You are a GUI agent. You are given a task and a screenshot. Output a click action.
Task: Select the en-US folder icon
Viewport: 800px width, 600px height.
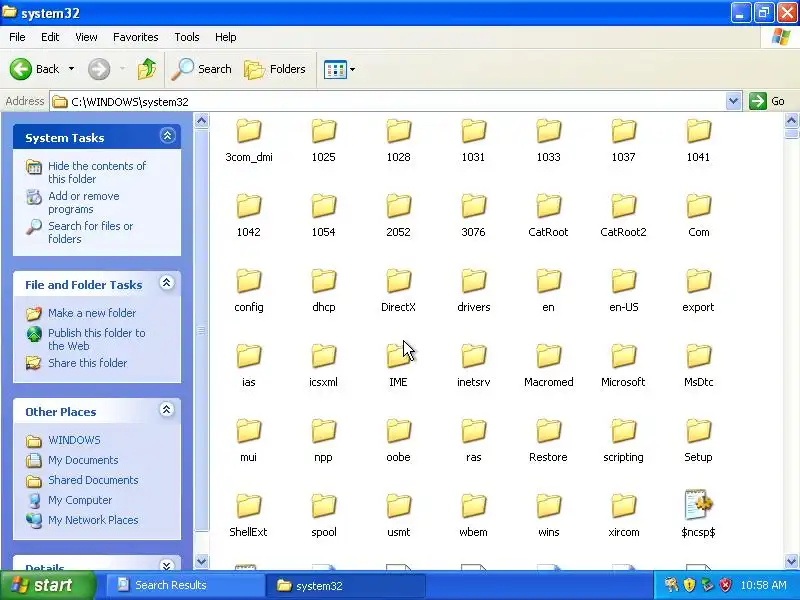[x=623, y=282]
